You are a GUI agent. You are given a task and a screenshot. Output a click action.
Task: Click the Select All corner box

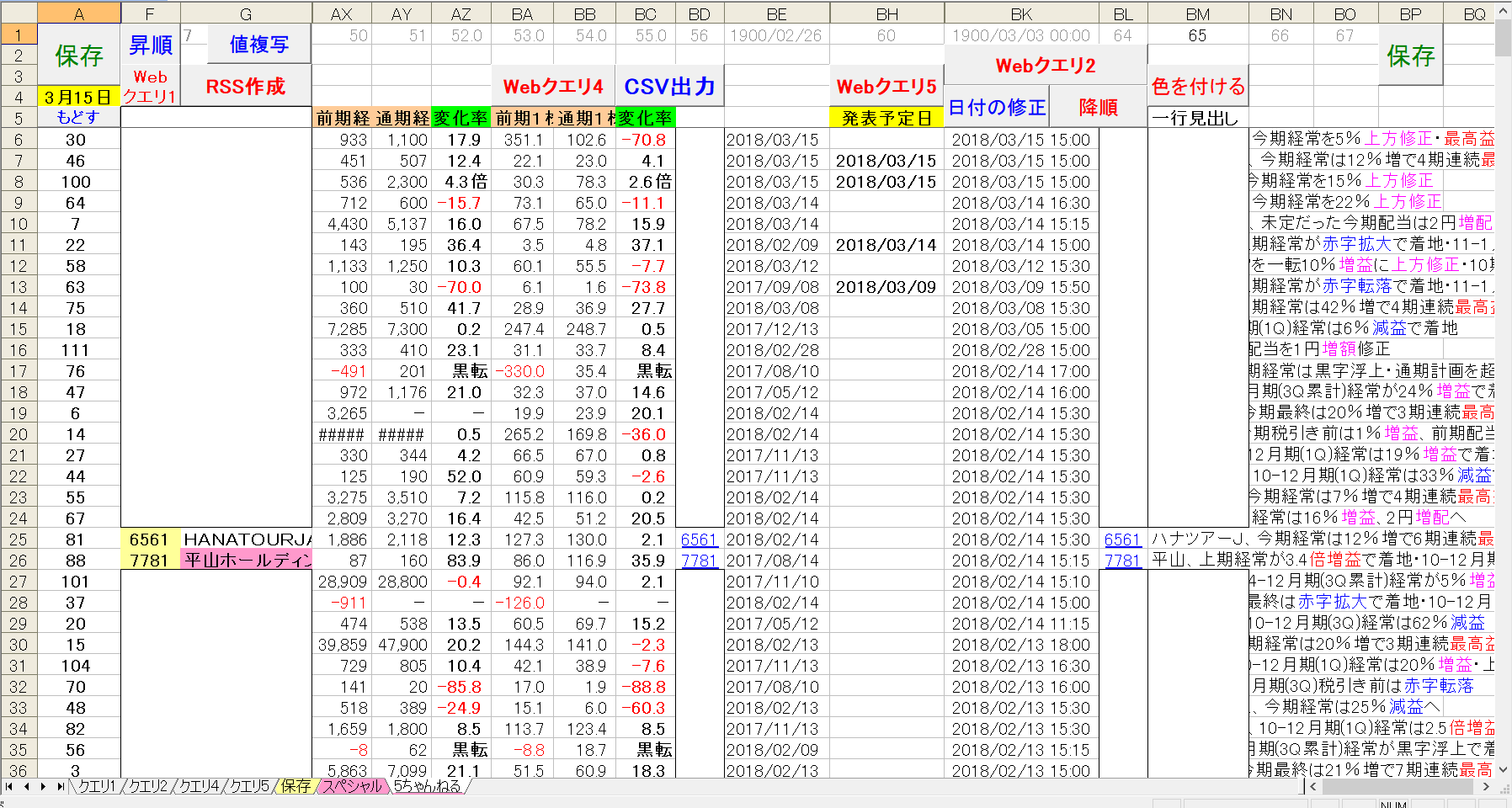click(x=19, y=13)
